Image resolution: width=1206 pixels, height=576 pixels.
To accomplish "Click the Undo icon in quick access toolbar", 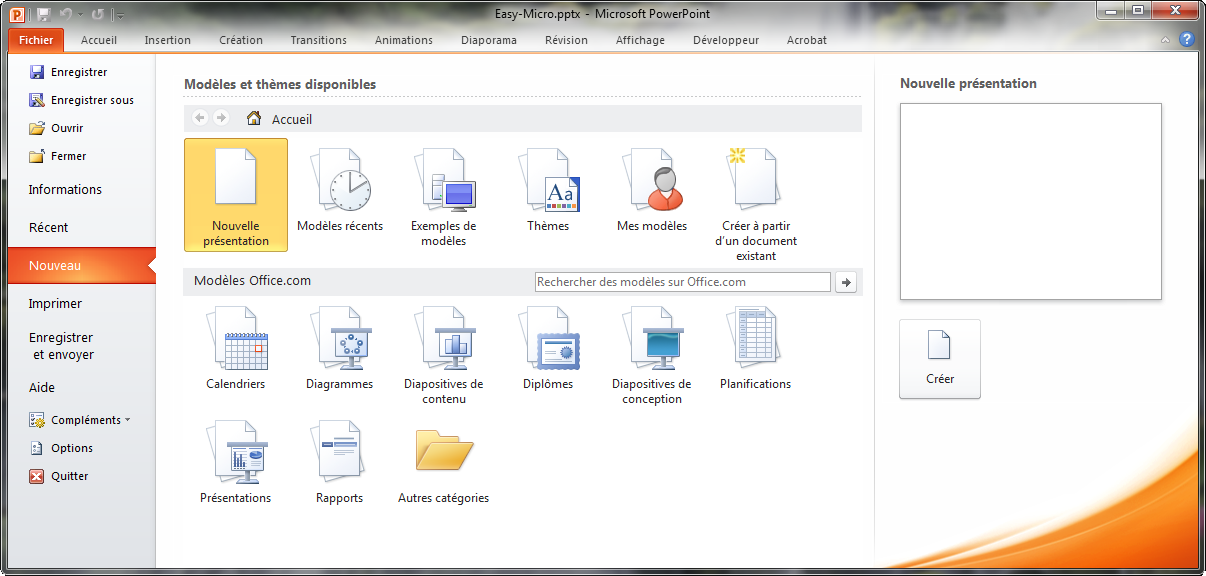I will coord(66,14).
